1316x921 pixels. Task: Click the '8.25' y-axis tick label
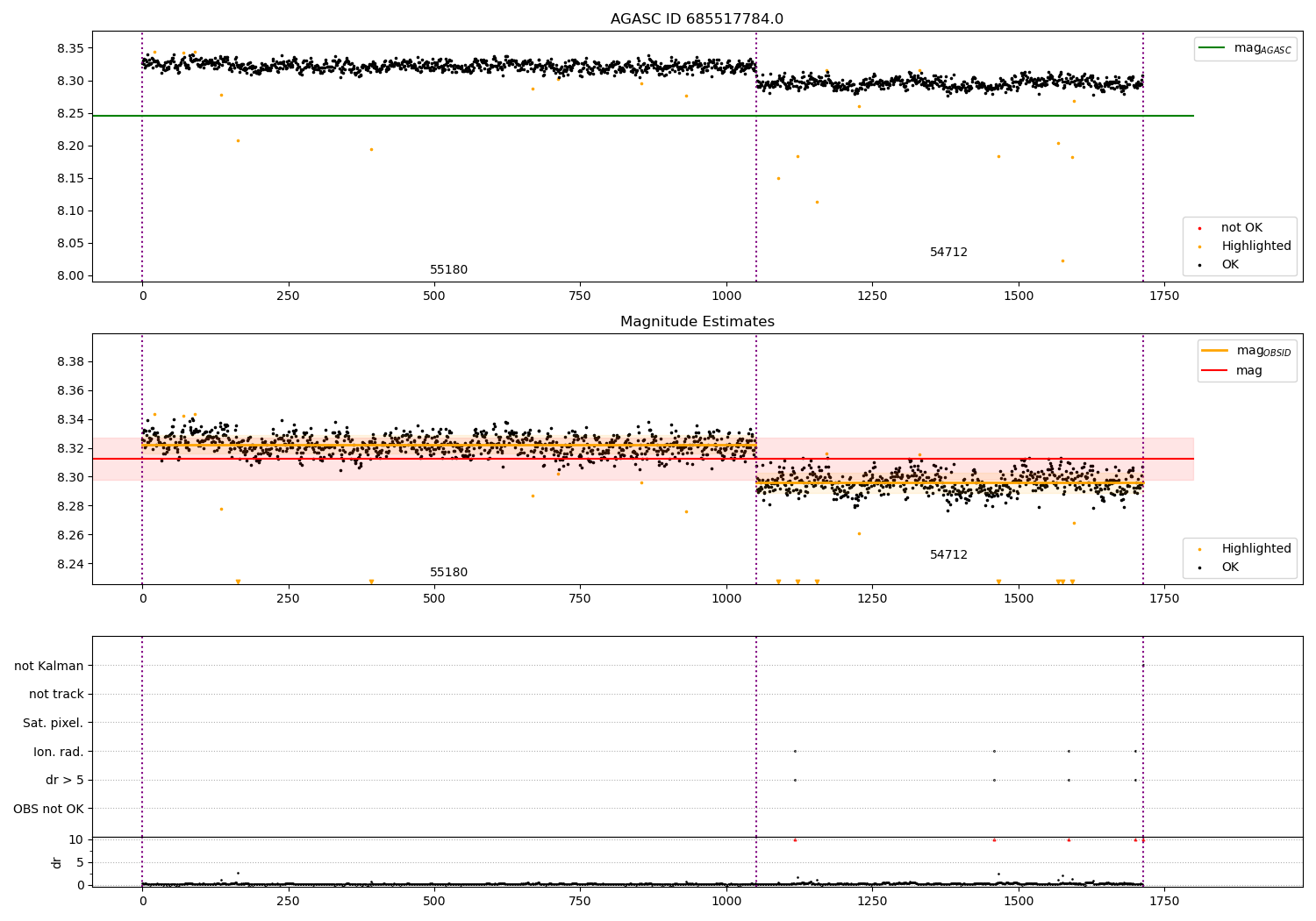(x=69, y=113)
